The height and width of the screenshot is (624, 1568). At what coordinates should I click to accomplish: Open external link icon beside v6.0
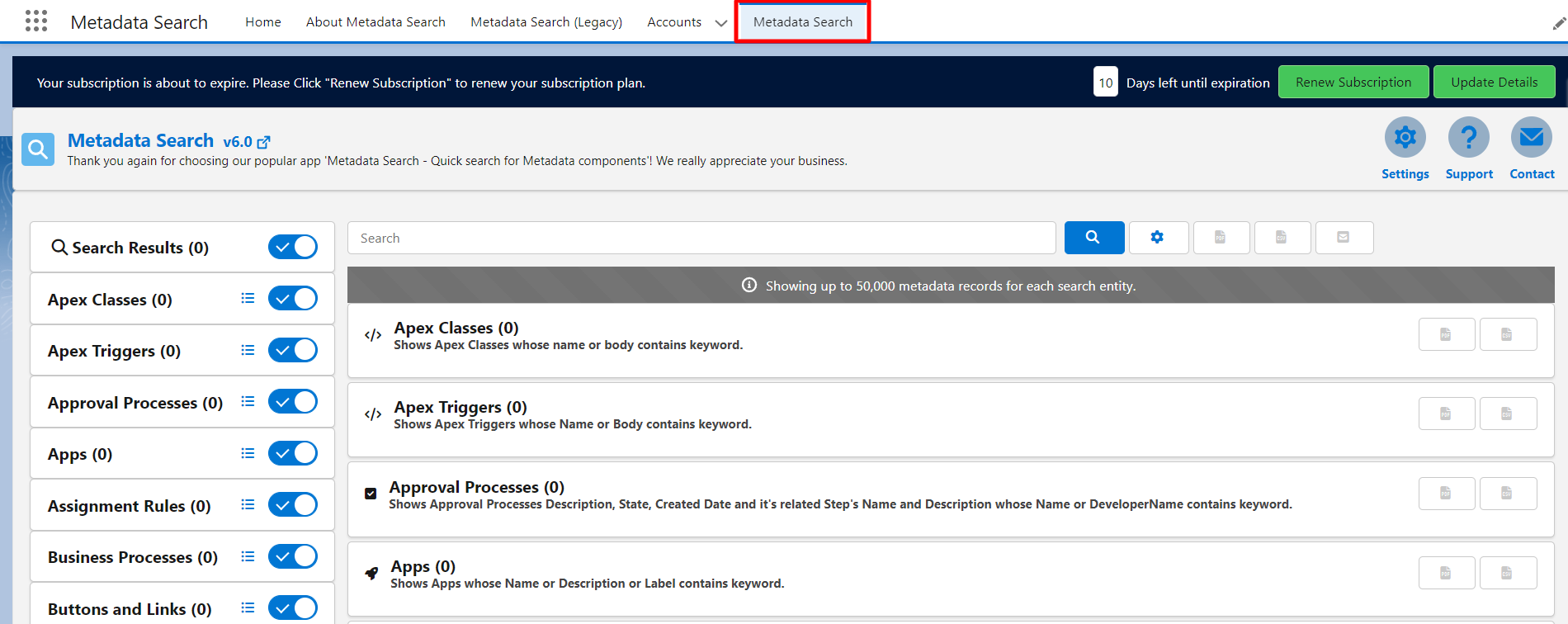264,142
